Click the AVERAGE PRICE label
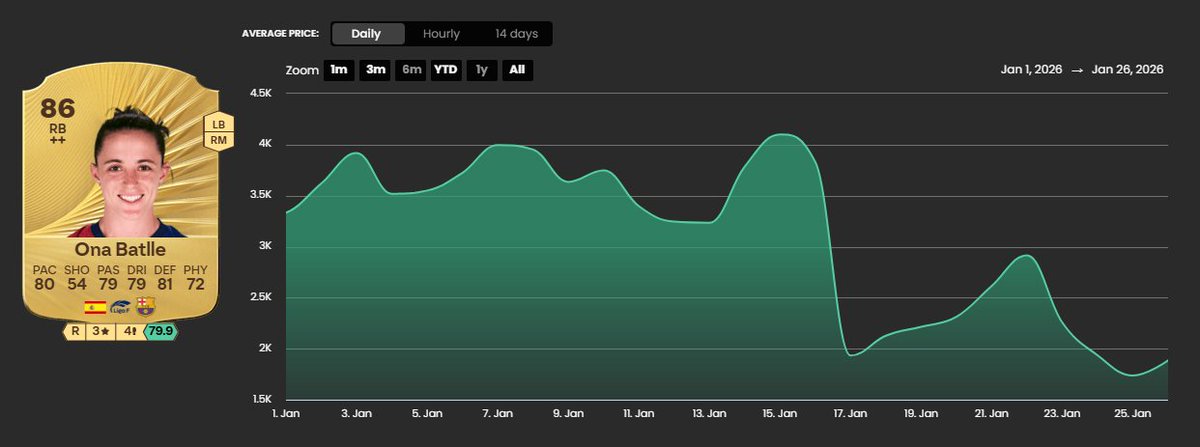This screenshot has width=1200, height=447. click(280, 34)
